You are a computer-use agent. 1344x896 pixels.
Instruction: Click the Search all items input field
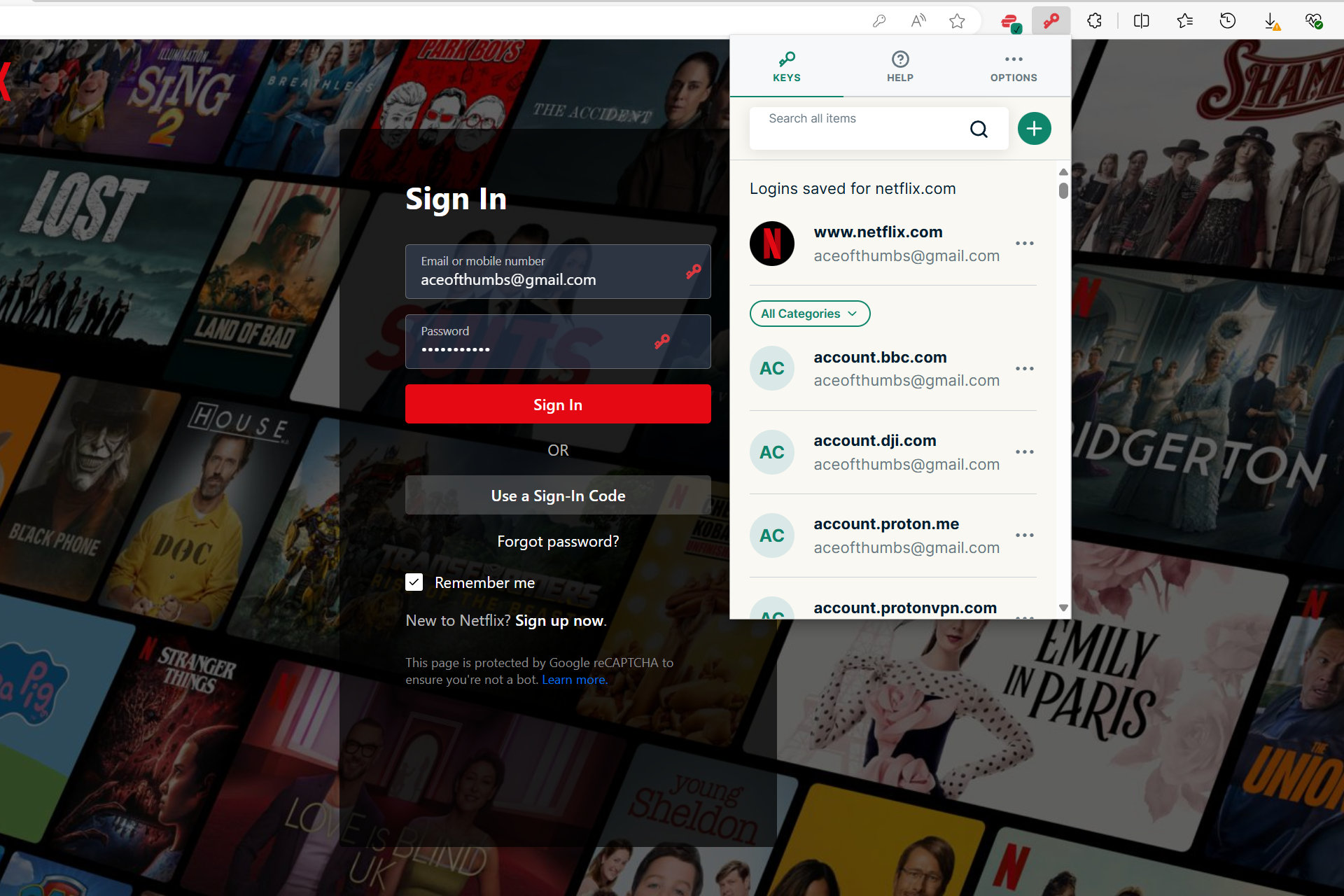(x=870, y=128)
